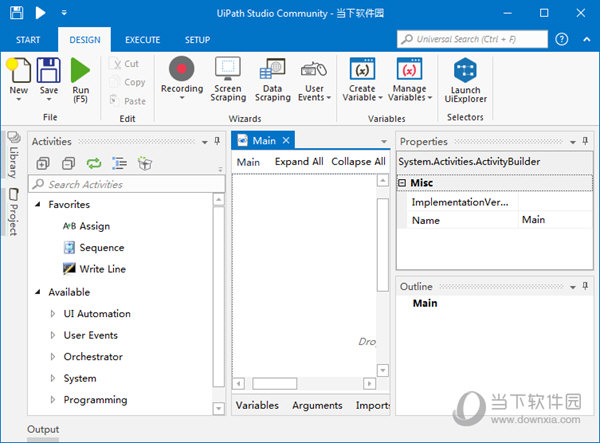The height and width of the screenshot is (443, 600).
Task: Start the Recording wizard
Action: [182, 75]
